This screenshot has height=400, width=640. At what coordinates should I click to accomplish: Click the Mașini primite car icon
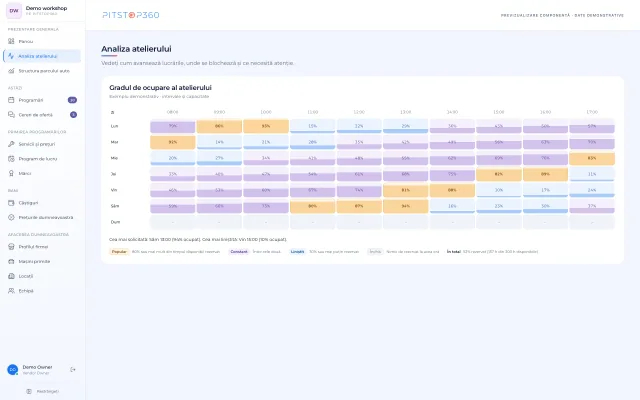click(11, 262)
